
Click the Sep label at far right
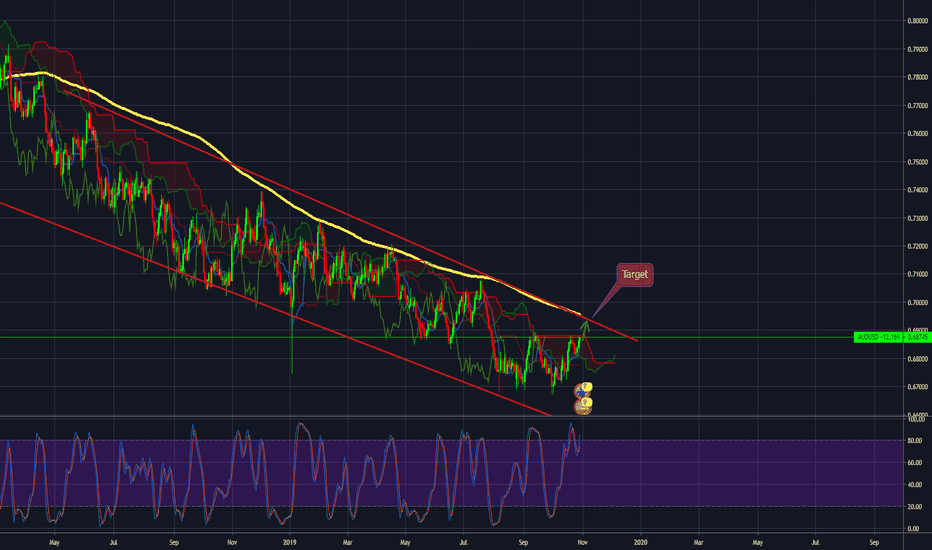pos(874,542)
